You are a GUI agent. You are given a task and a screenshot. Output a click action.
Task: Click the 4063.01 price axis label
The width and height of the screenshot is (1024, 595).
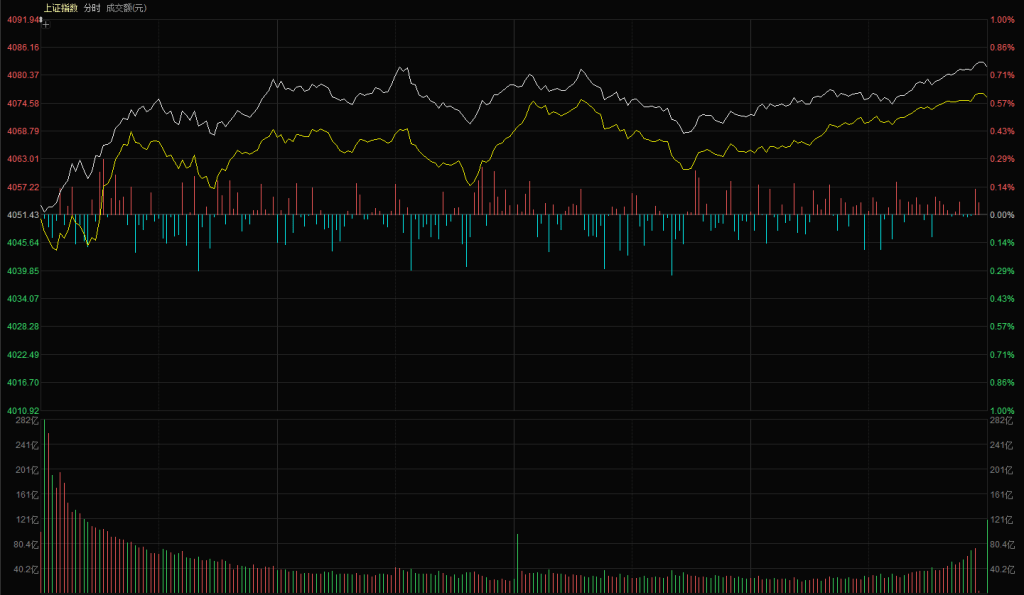pos(21,159)
